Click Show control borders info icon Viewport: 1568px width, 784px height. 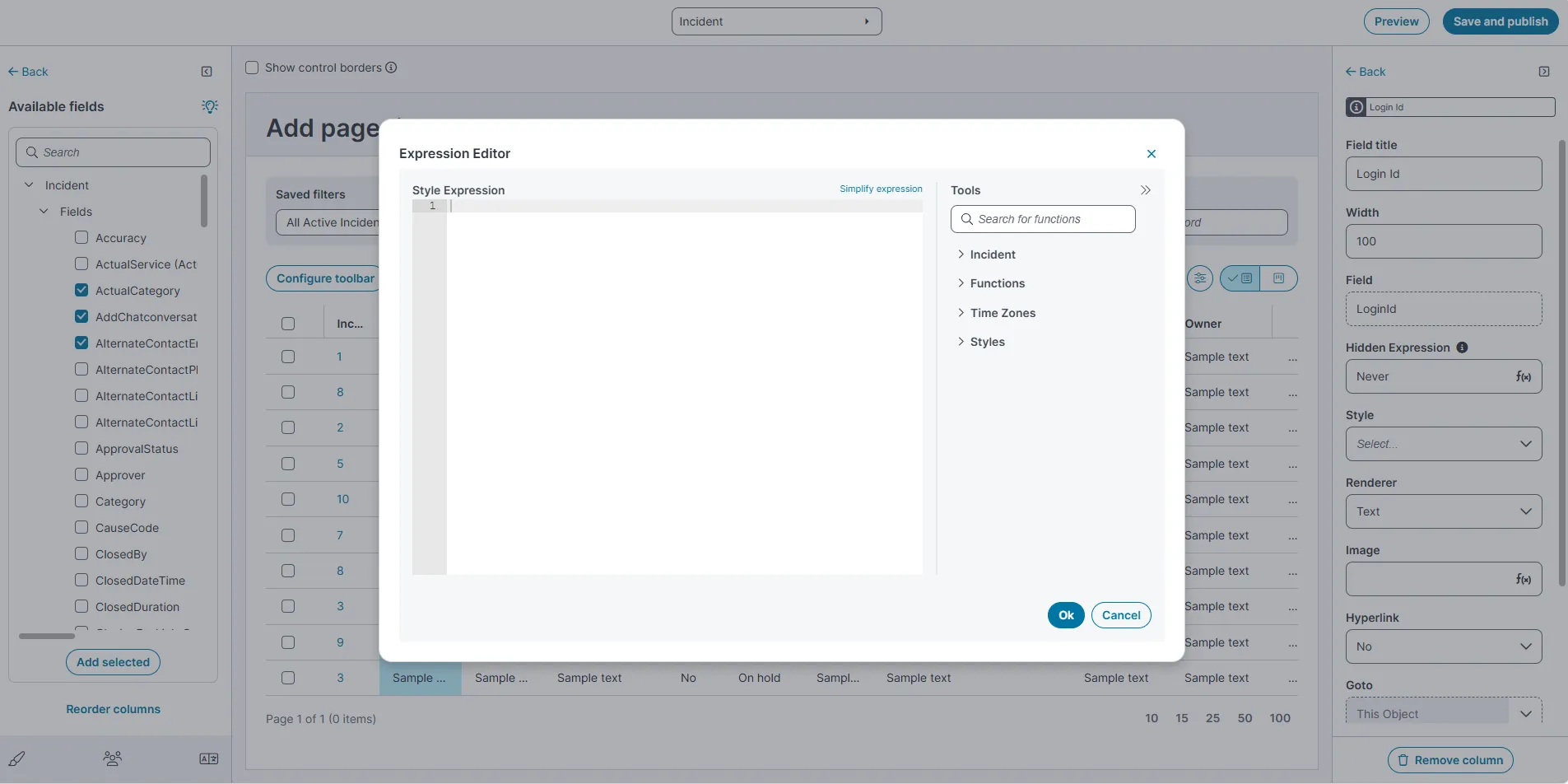click(x=391, y=68)
